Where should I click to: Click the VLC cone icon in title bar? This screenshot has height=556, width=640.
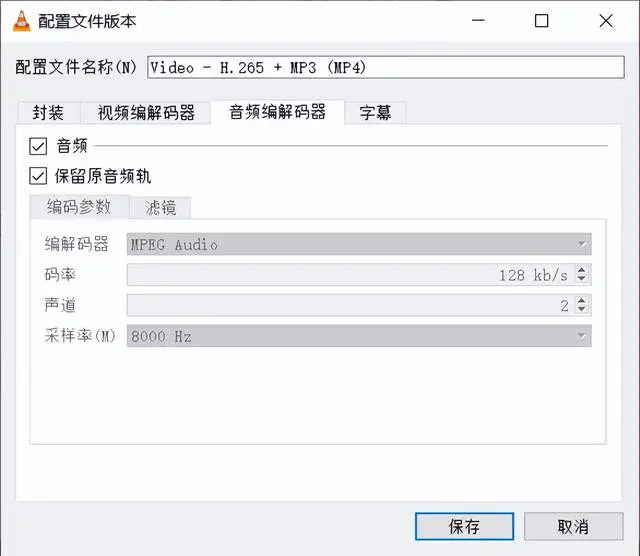point(22,20)
